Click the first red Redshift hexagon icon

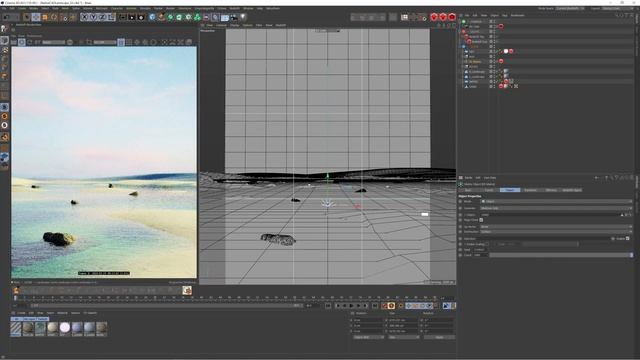coord(434,17)
